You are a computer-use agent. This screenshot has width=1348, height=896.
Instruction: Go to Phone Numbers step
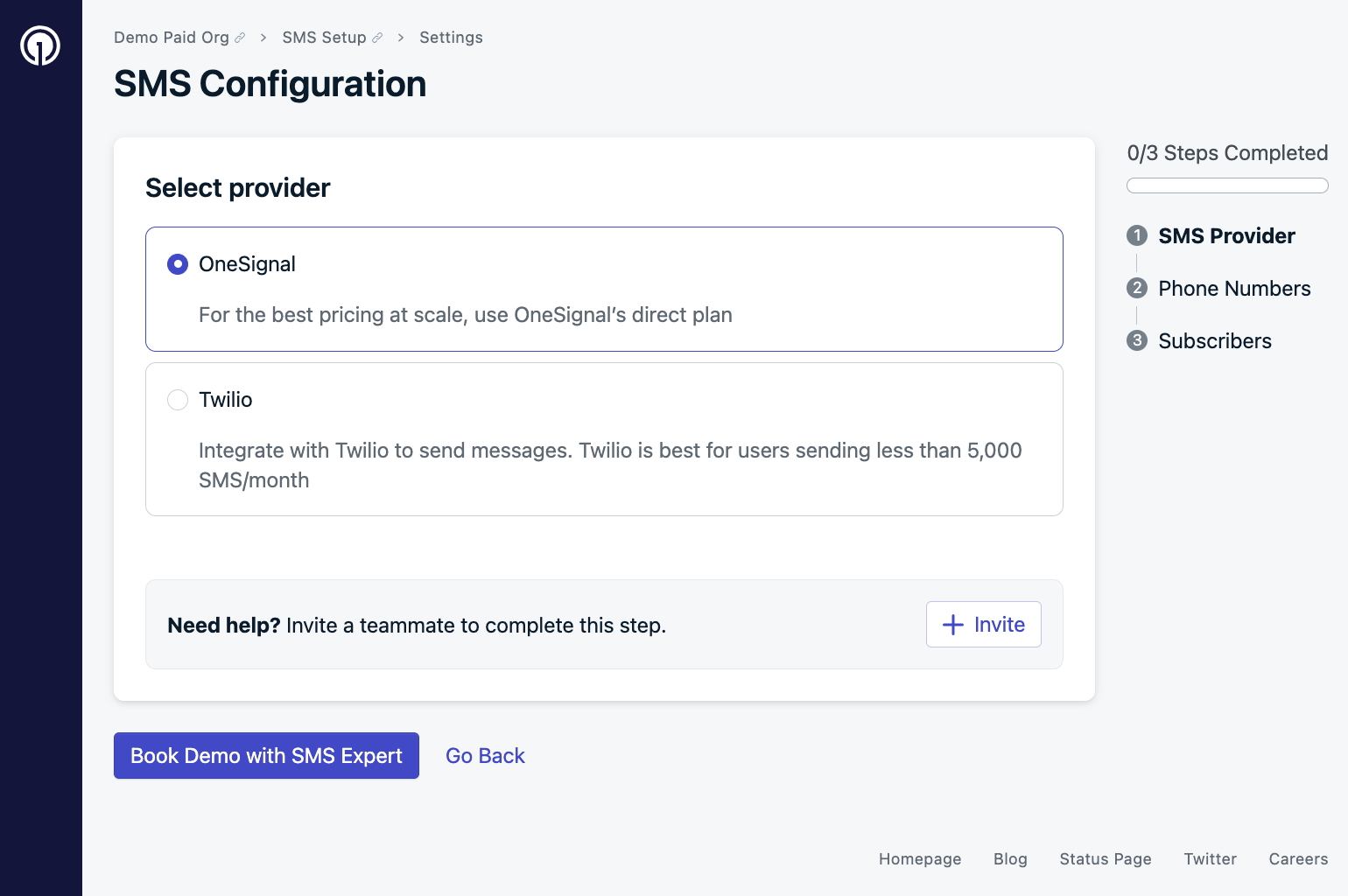click(x=1234, y=289)
